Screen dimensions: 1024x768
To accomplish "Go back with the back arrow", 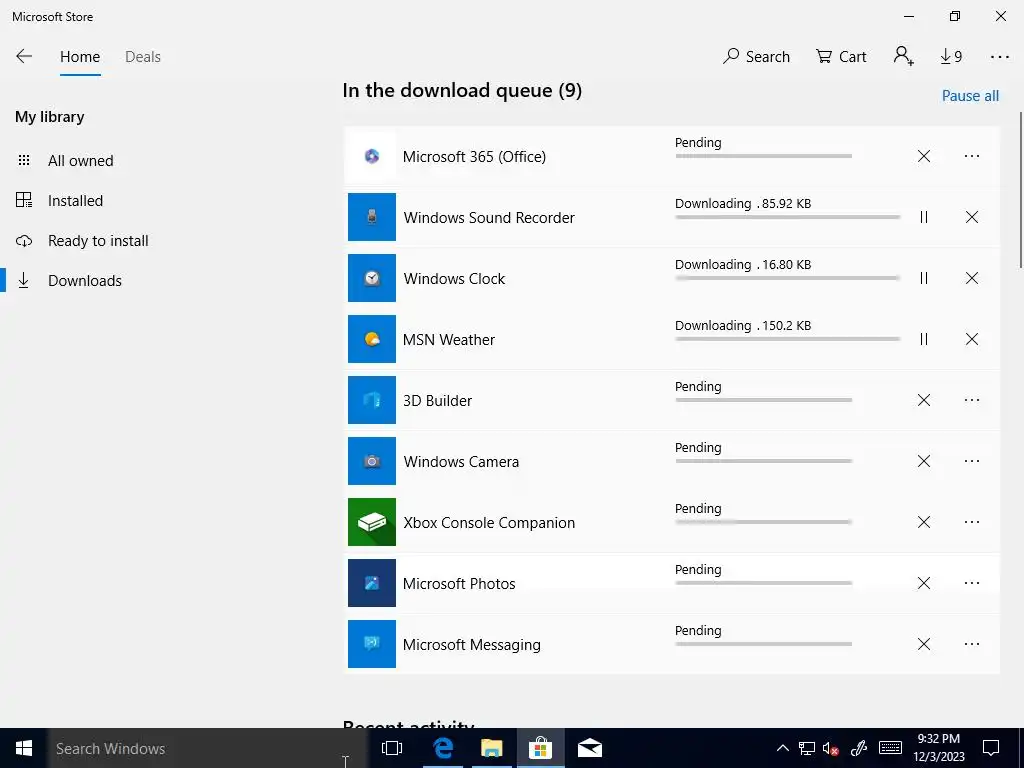I will click(24, 56).
